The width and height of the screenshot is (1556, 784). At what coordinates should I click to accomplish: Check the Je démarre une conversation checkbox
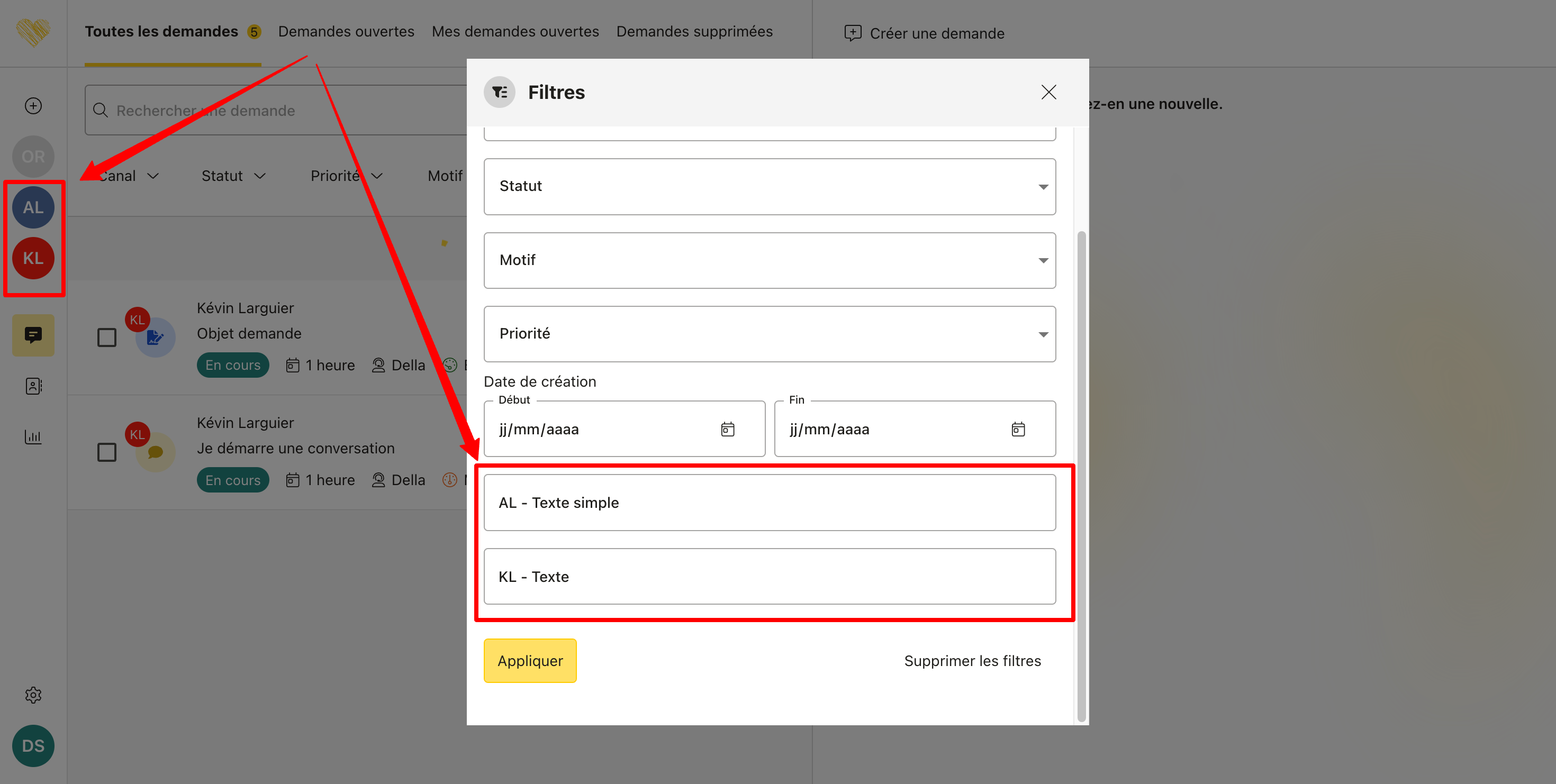tap(107, 452)
